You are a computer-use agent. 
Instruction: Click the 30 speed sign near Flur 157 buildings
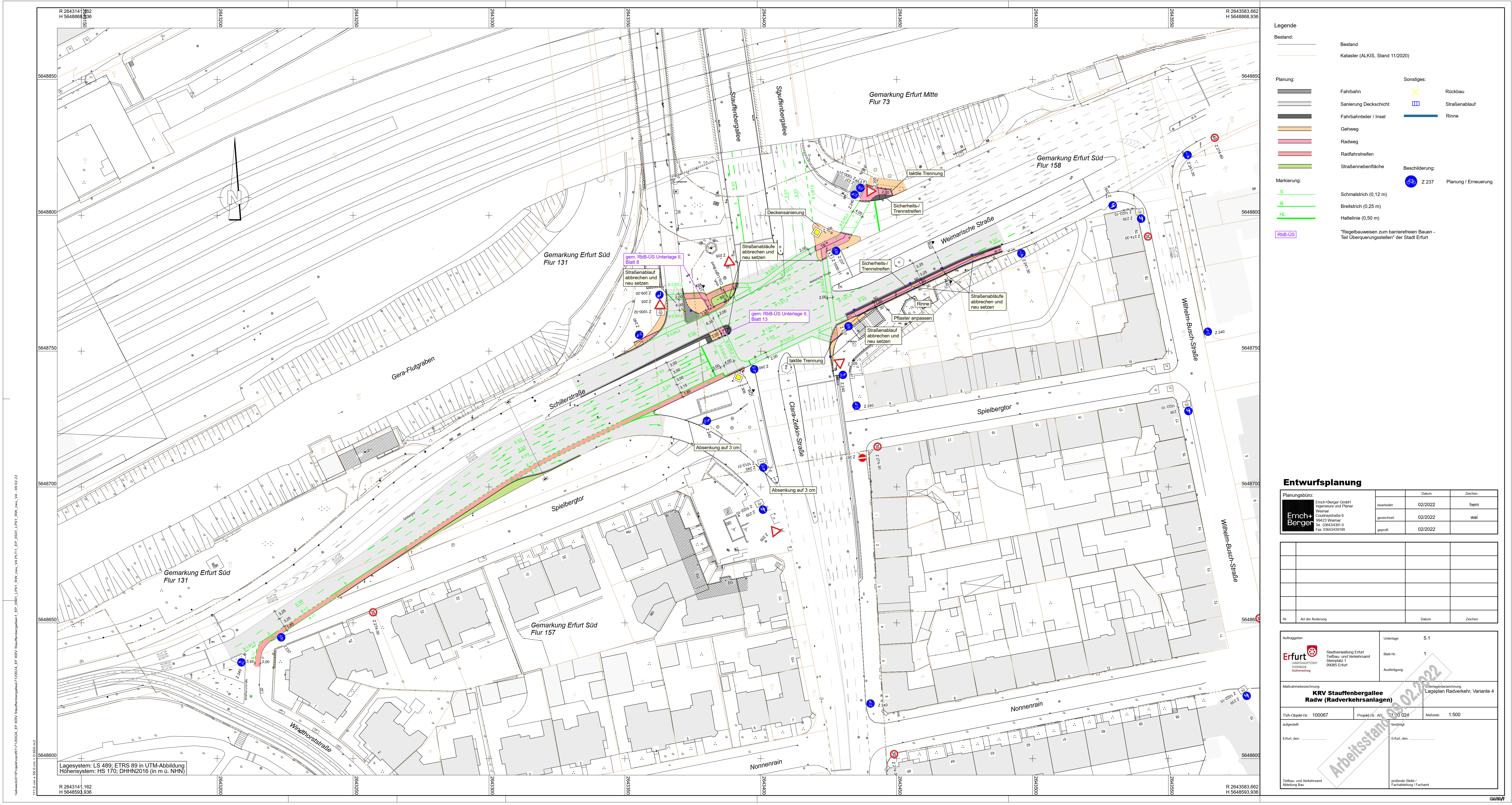tap(373, 612)
